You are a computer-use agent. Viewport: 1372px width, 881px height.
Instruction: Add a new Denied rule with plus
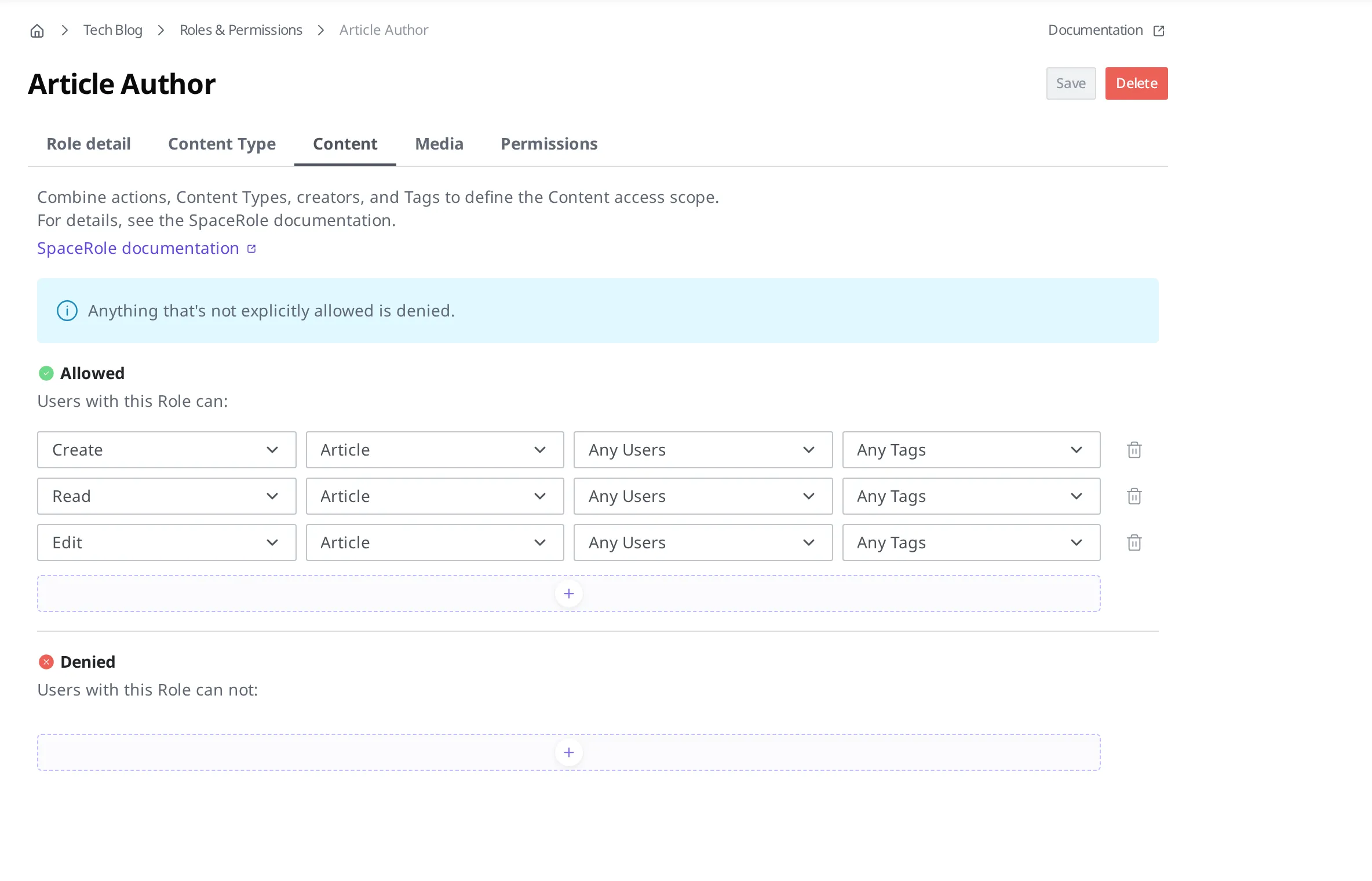coord(568,752)
